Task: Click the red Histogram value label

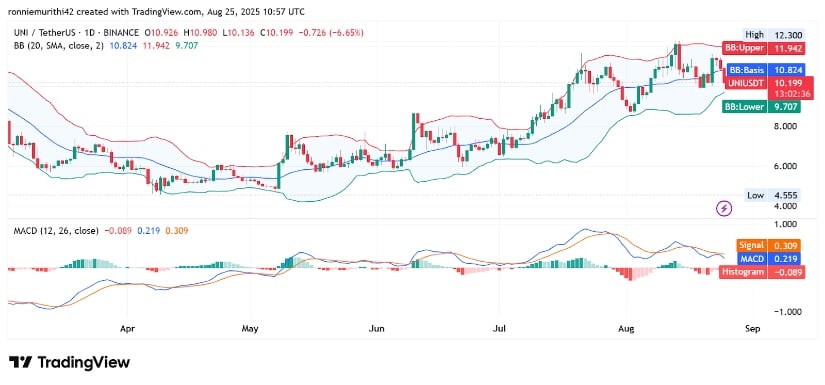Action: pos(762,272)
